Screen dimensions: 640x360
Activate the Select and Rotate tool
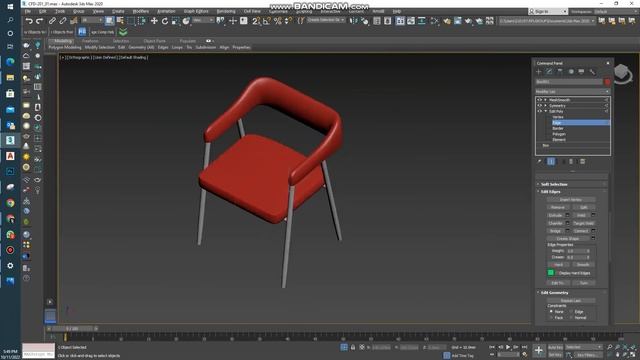(x=164, y=21)
